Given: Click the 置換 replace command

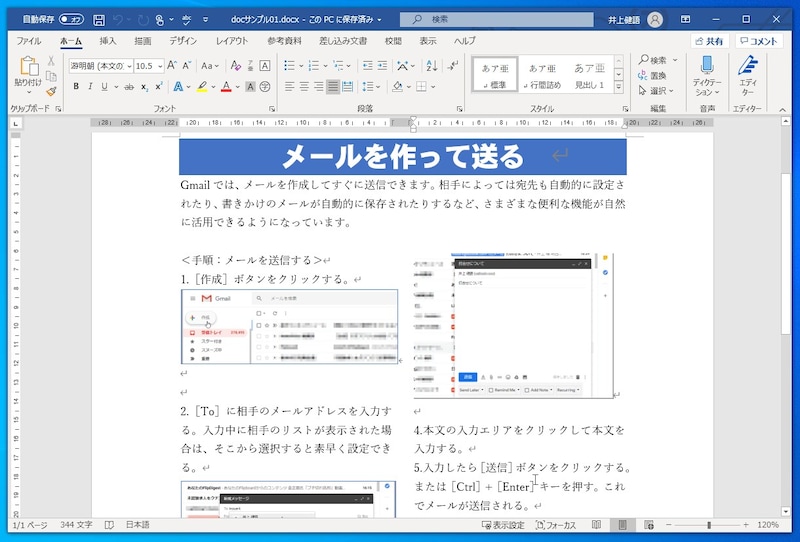Looking at the screenshot, I should pyautogui.click(x=657, y=75).
